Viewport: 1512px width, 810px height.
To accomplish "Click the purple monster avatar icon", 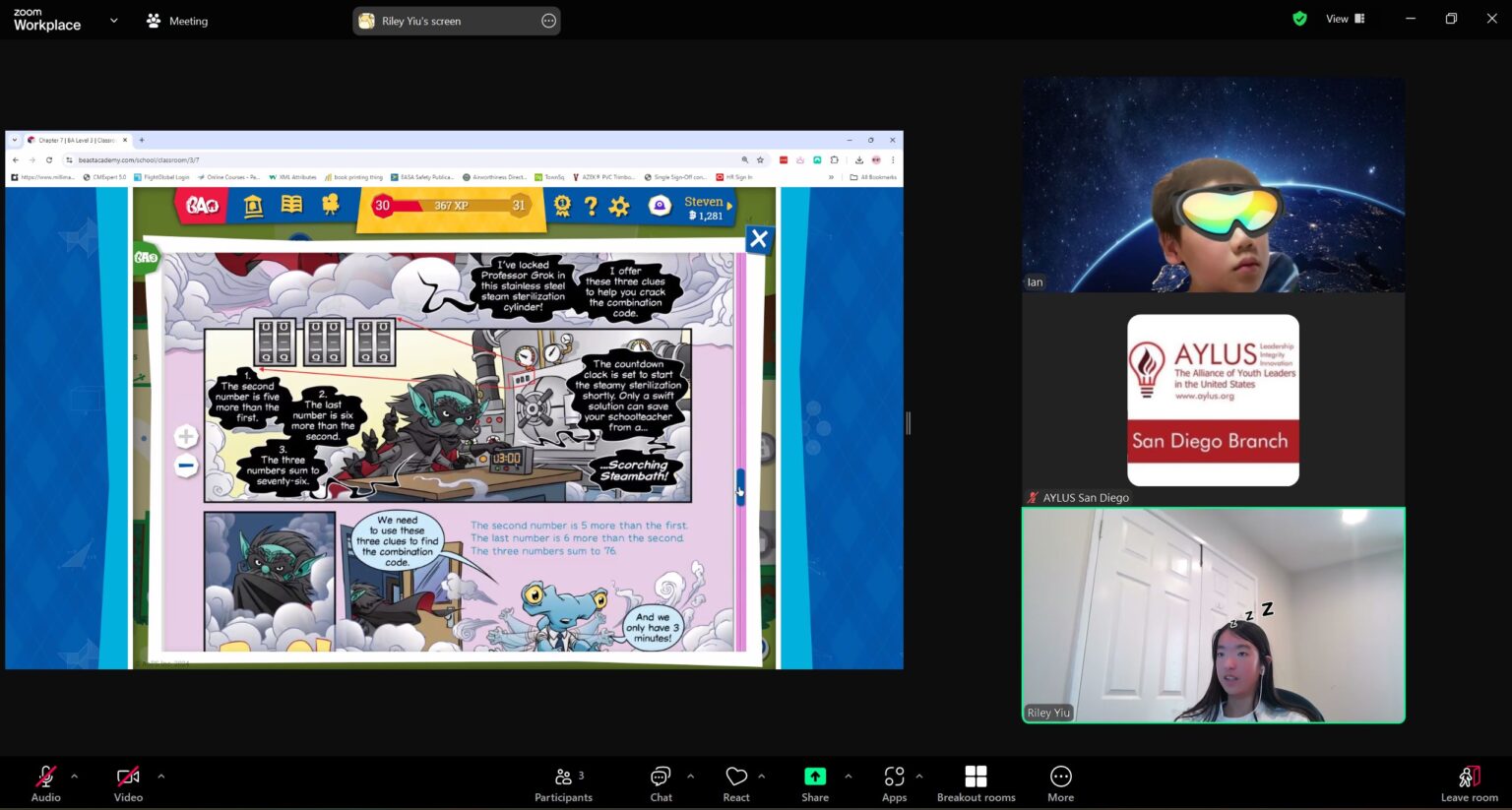I will pyautogui.click(x=660, y=206).
